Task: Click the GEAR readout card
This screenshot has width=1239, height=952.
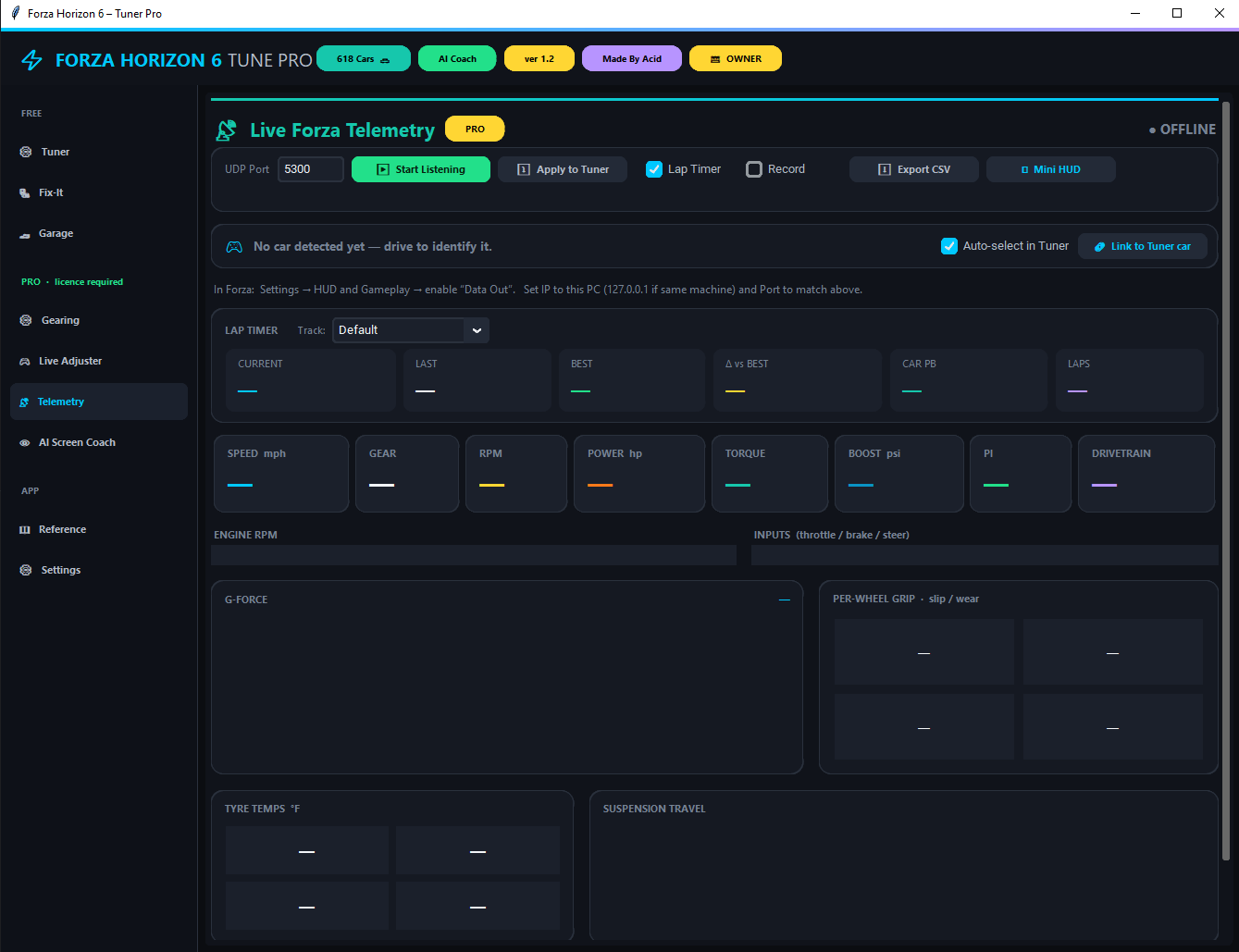Action: (x=407, y=474)
